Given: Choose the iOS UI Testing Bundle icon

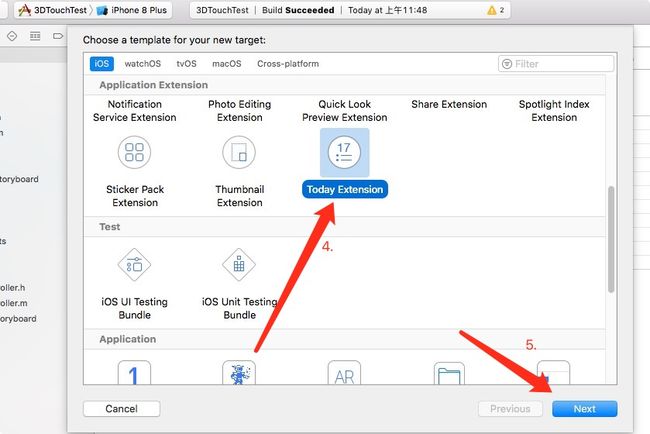Looking at the screenshot, I should (134, 264).
